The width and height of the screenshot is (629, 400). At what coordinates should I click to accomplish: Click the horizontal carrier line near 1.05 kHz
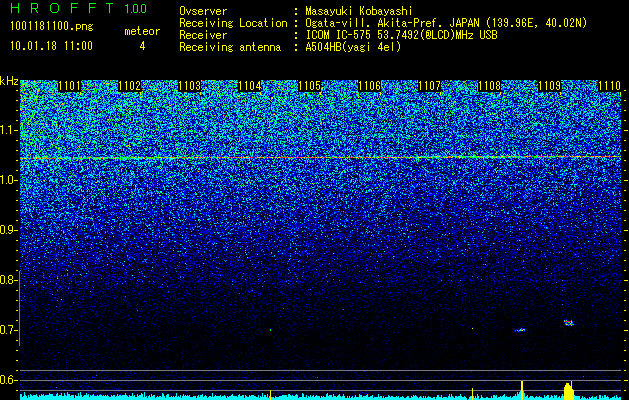pyautogui.click(x=321, y=158)
